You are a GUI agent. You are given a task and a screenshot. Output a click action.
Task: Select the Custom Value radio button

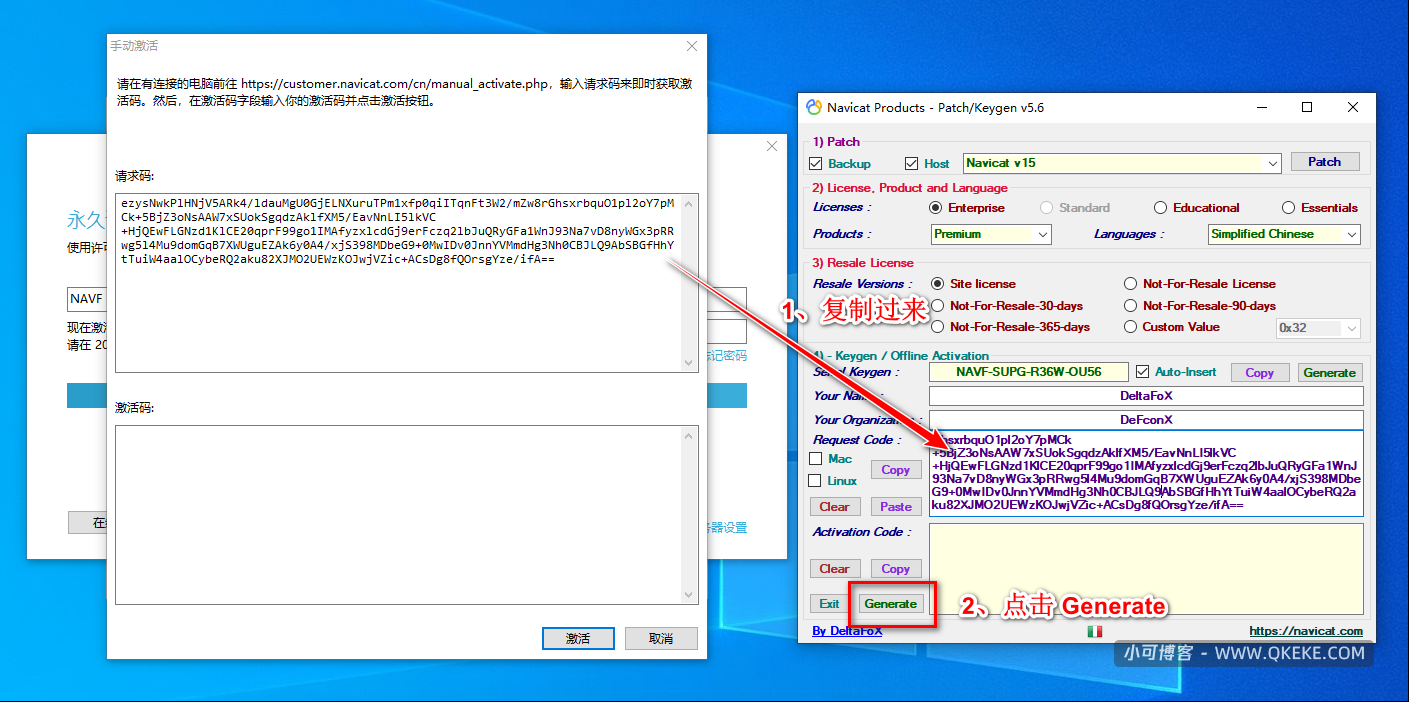[x=1130, y=327]
